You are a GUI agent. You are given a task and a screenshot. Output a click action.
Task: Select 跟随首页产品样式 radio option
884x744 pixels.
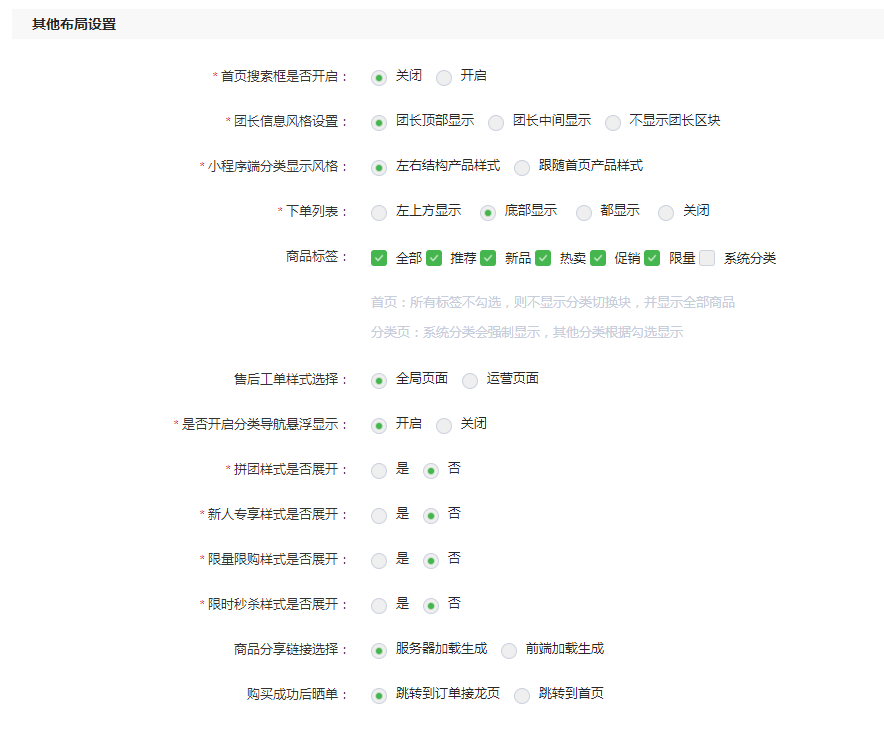click(x=521, y=167)
